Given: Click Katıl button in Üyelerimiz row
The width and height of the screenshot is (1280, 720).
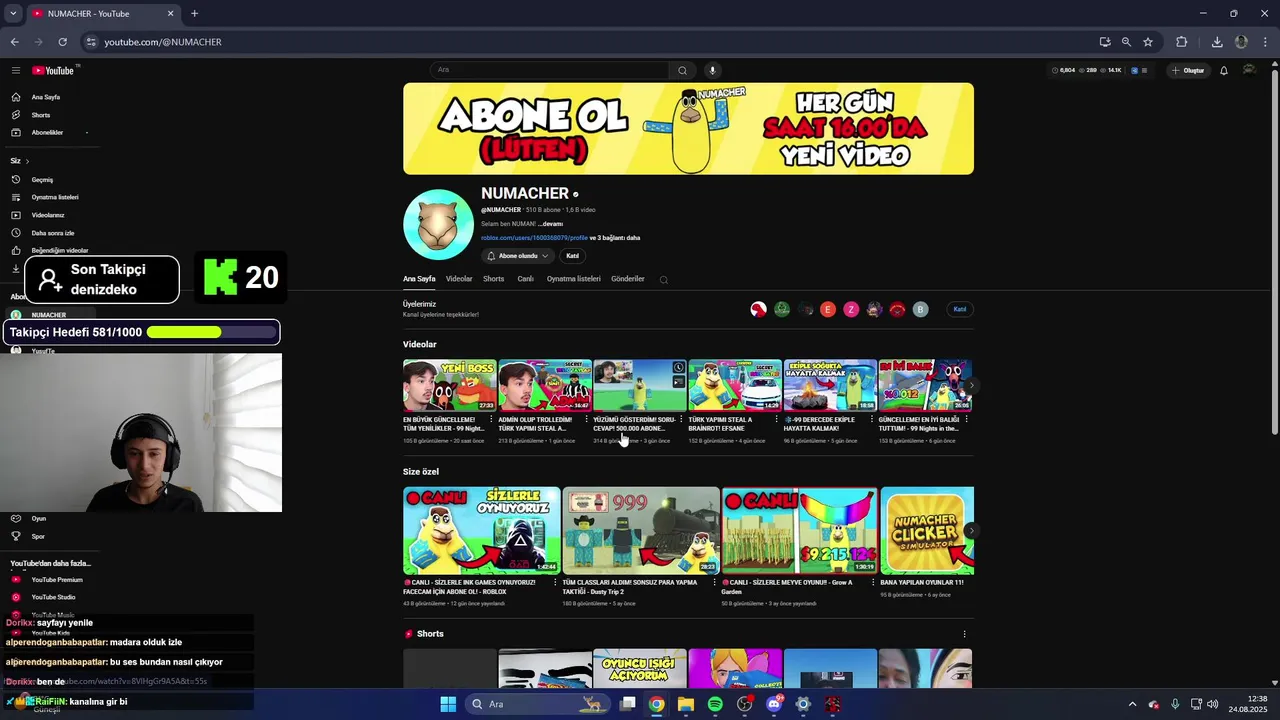Looking at the screenshot, I should pos(960,309).
